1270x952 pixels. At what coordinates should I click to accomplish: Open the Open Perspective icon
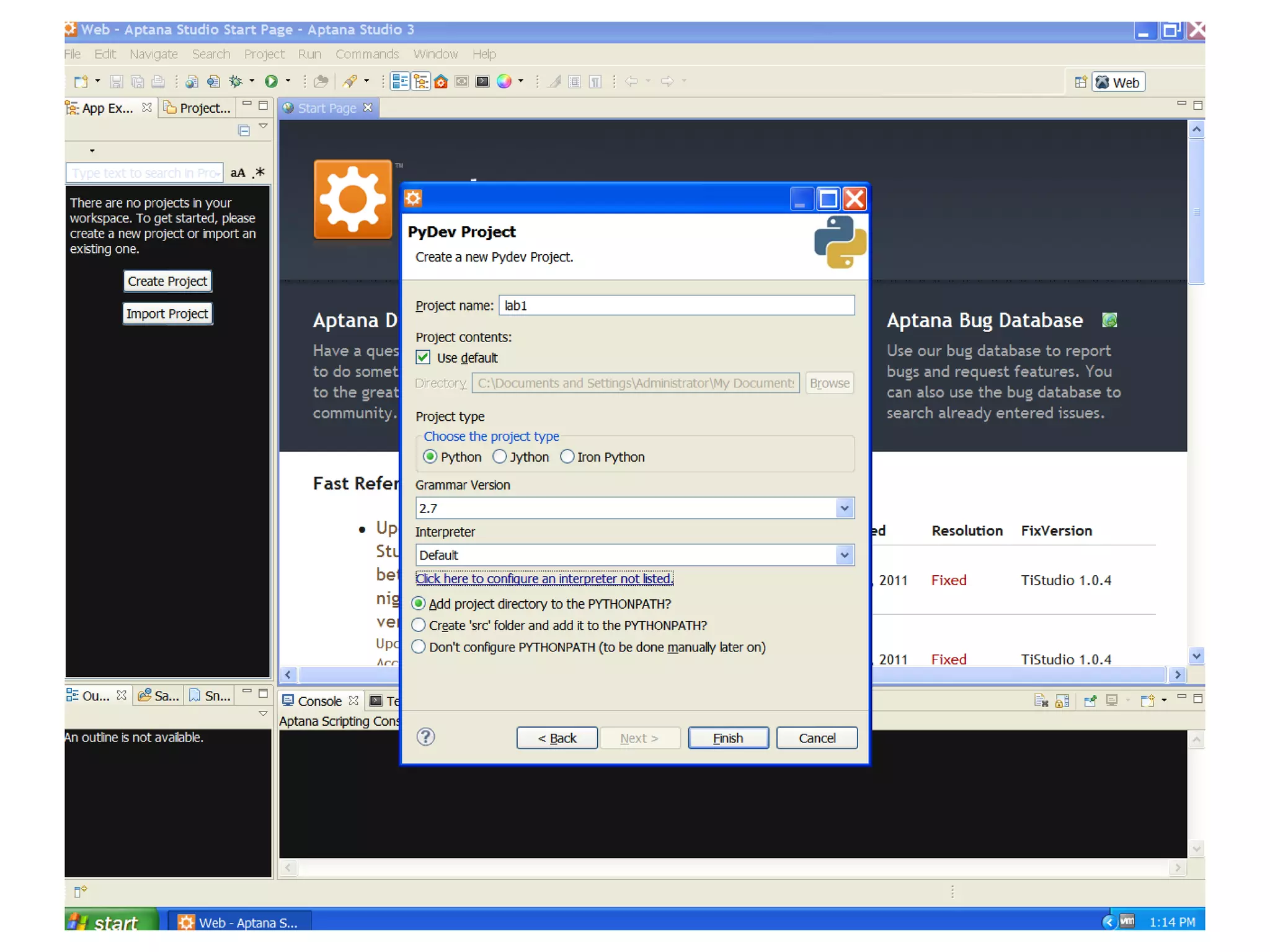pyautogui.click(x=1081, y=82)
